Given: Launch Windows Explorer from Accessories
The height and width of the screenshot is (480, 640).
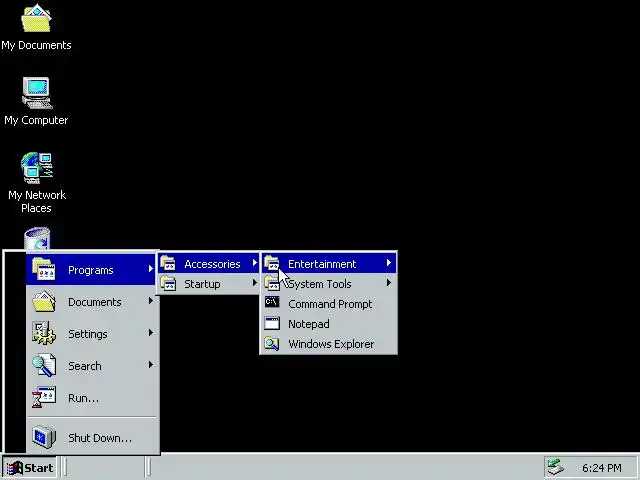Looking at the screenshot, I should coord(329,344).
